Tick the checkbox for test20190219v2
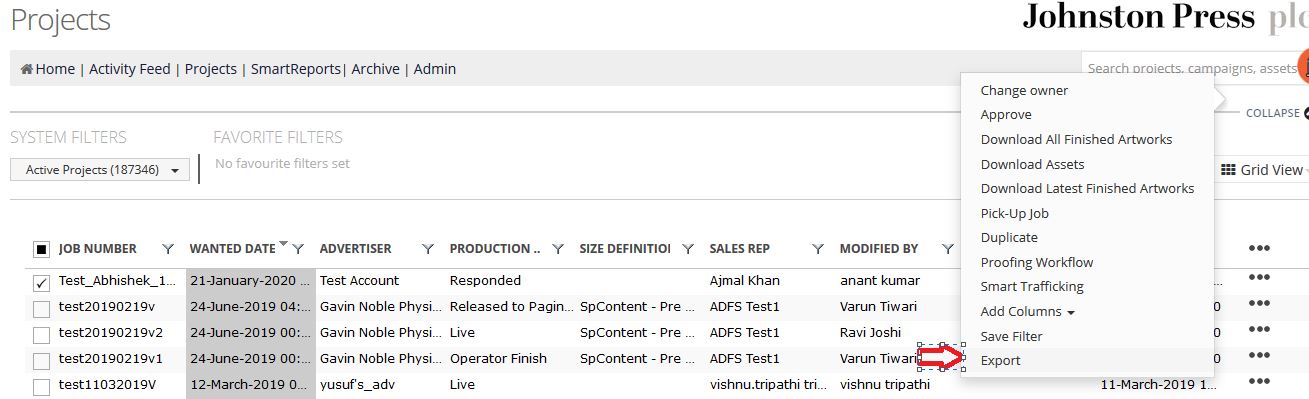 (x=42, y=335)
